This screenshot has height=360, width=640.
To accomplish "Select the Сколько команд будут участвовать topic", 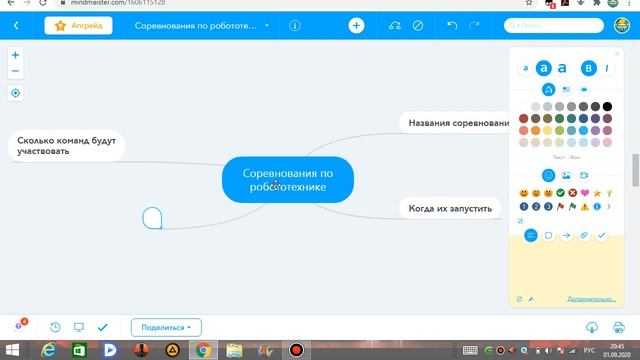I will [67, 146].
